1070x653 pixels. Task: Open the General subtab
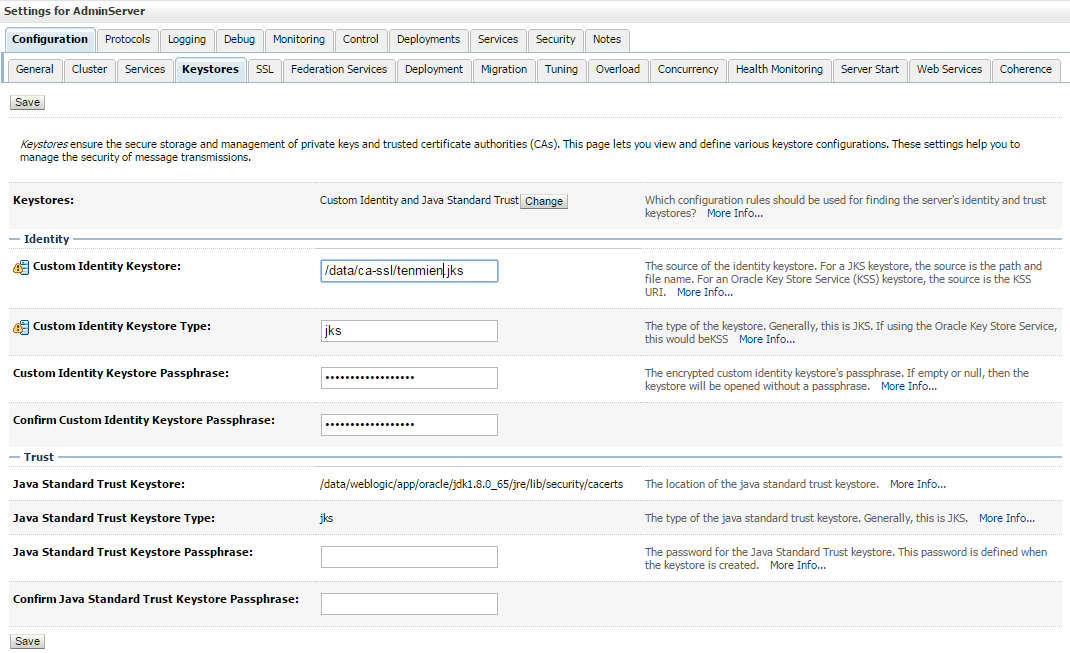[35, 70]
